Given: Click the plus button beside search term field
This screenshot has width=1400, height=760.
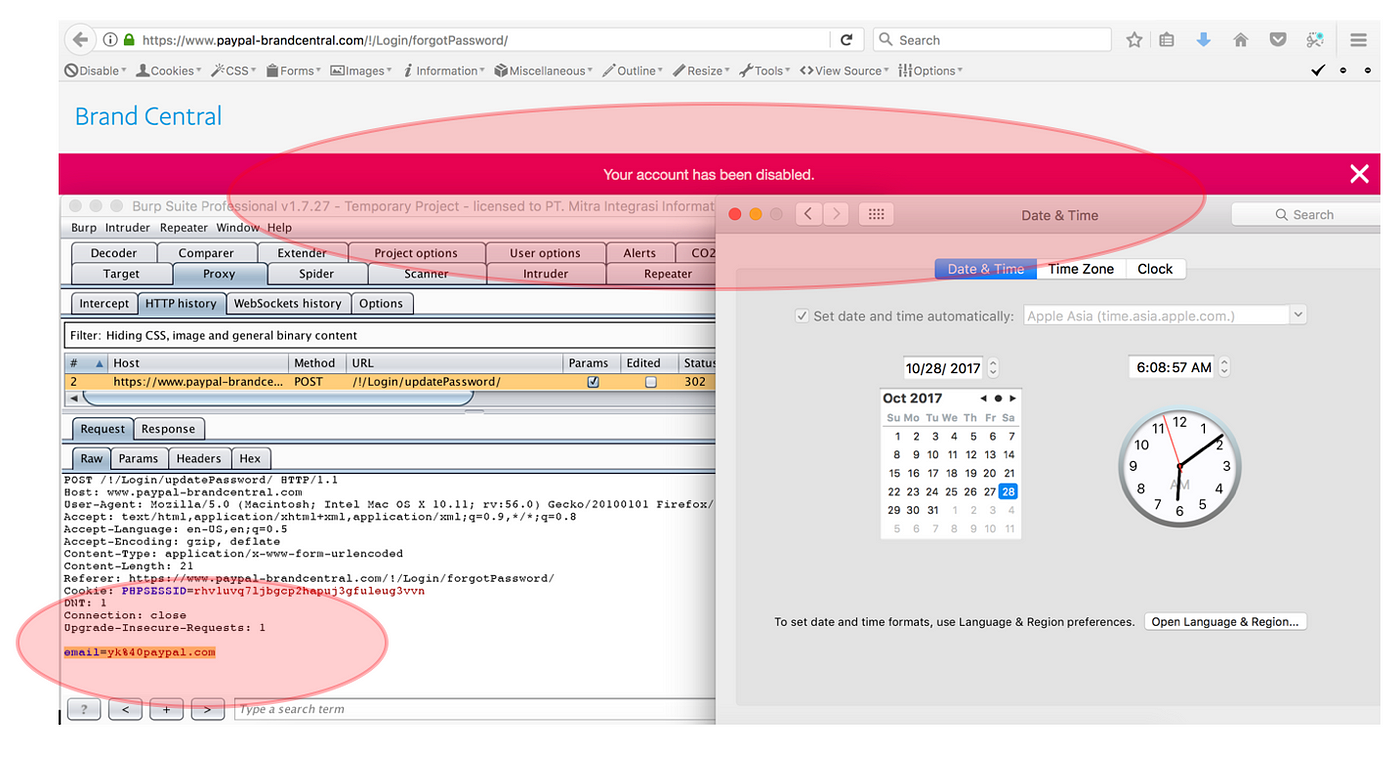Looking at the screenshot, I should tap(166, 709).
